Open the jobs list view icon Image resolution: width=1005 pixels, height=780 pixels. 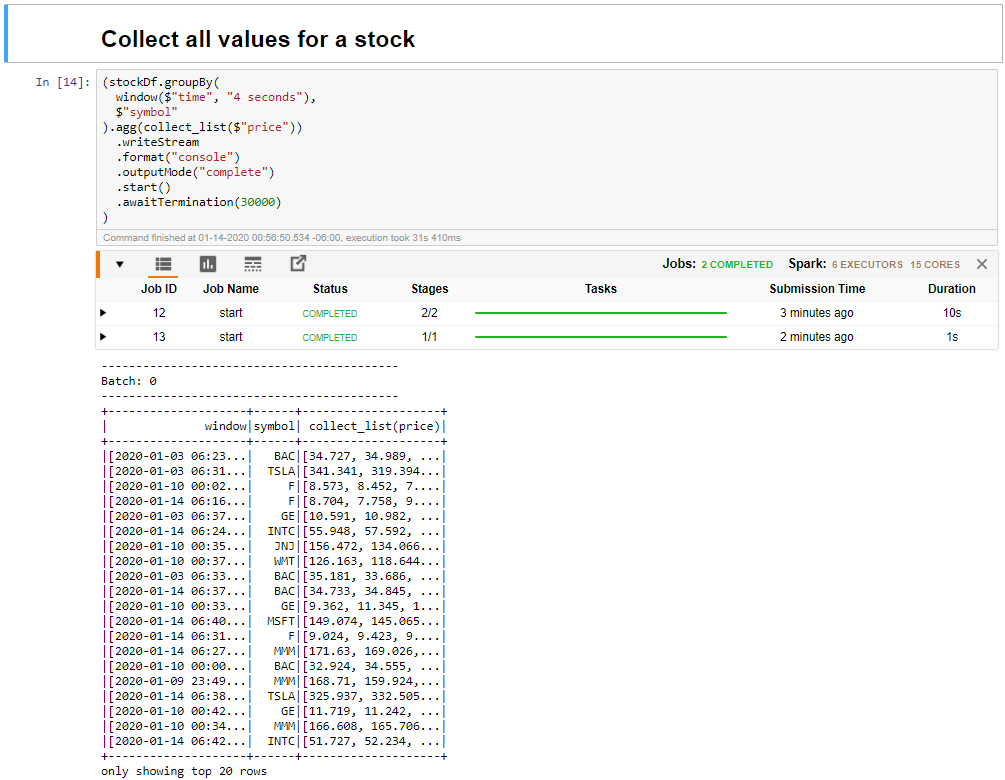click(162, 263)
